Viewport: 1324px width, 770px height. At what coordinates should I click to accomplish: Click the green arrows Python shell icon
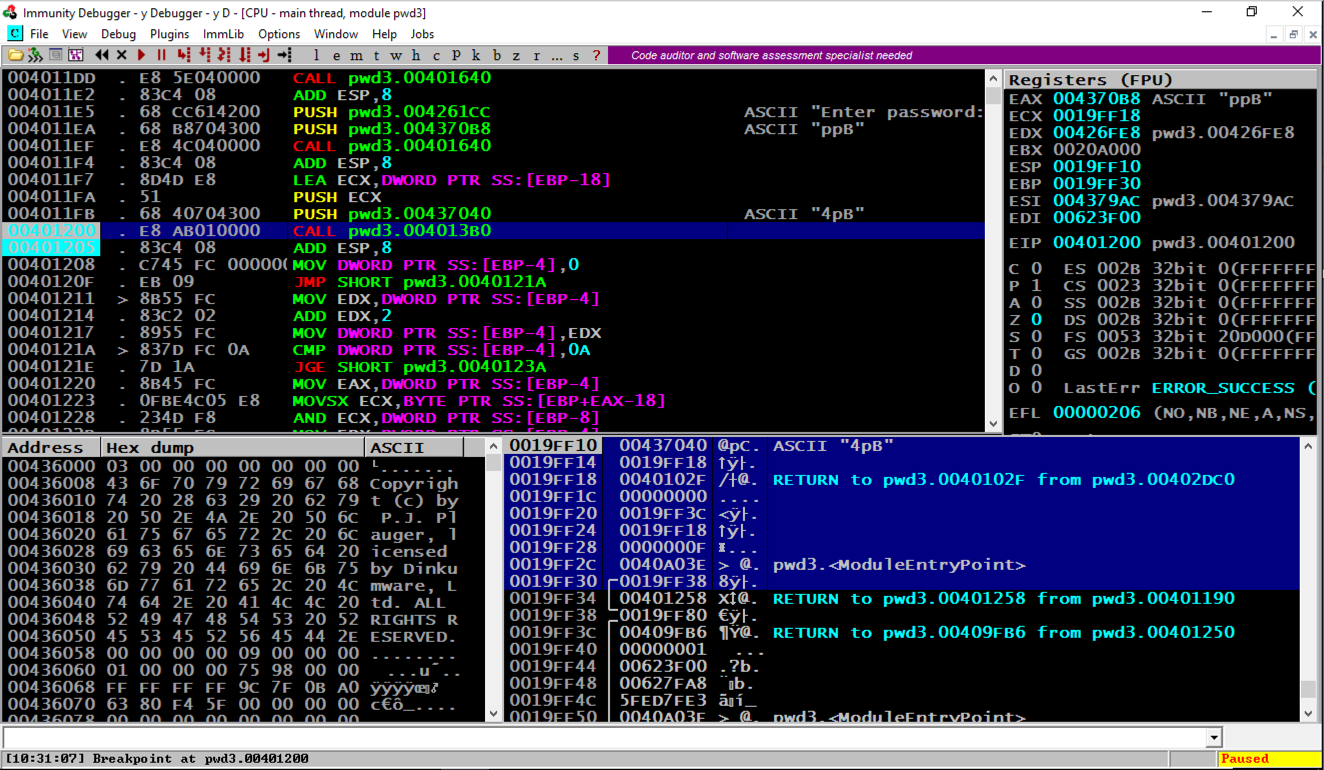coord(35,55)
